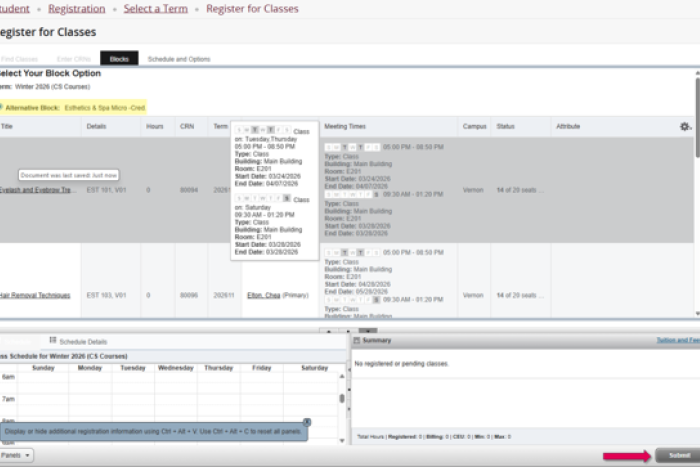The image size is (700, 467).
Task: Click the 6am time label
Action: point(8,377)
